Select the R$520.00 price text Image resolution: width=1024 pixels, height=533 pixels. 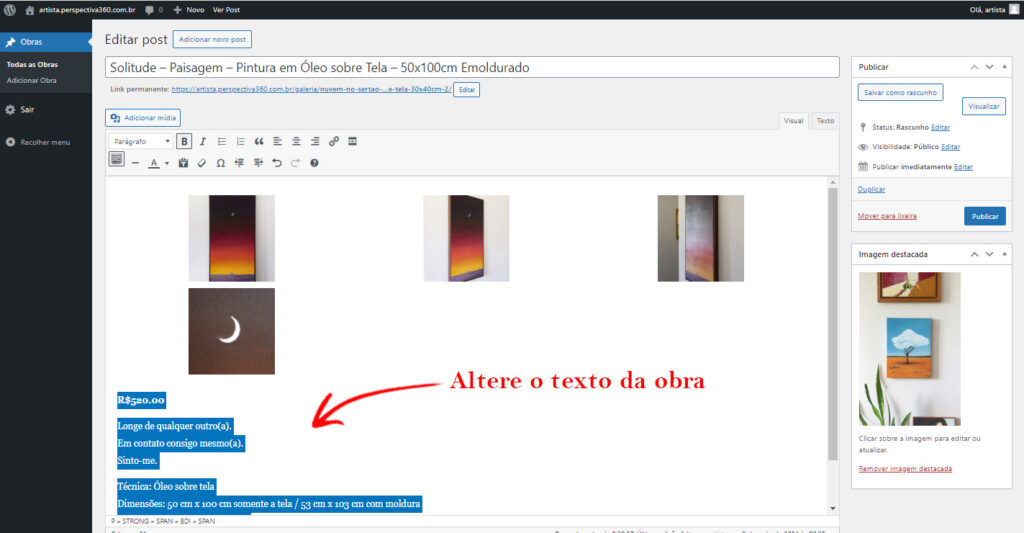pyautogui.click(x=141, y=400)
